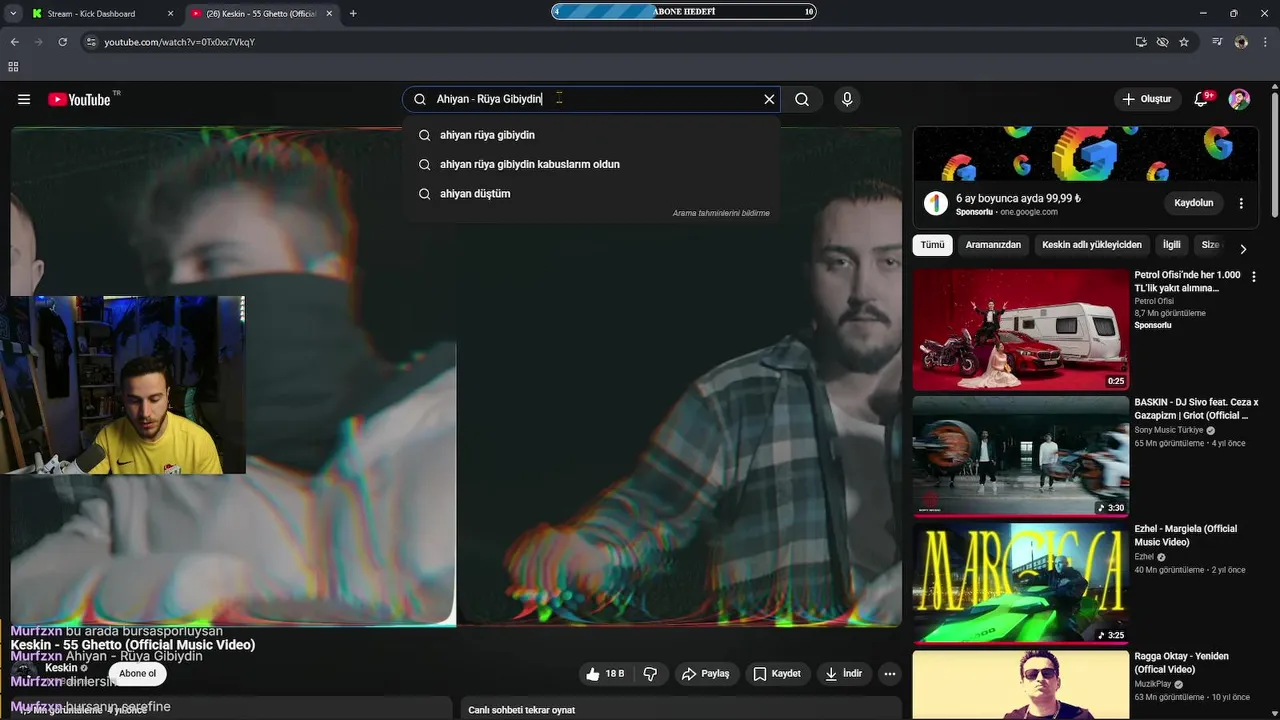Image resolution: width=1280 pixels, height=720 pixels.
Task: Select the Aramanızdan filter chip
Action: coord(993,245)
